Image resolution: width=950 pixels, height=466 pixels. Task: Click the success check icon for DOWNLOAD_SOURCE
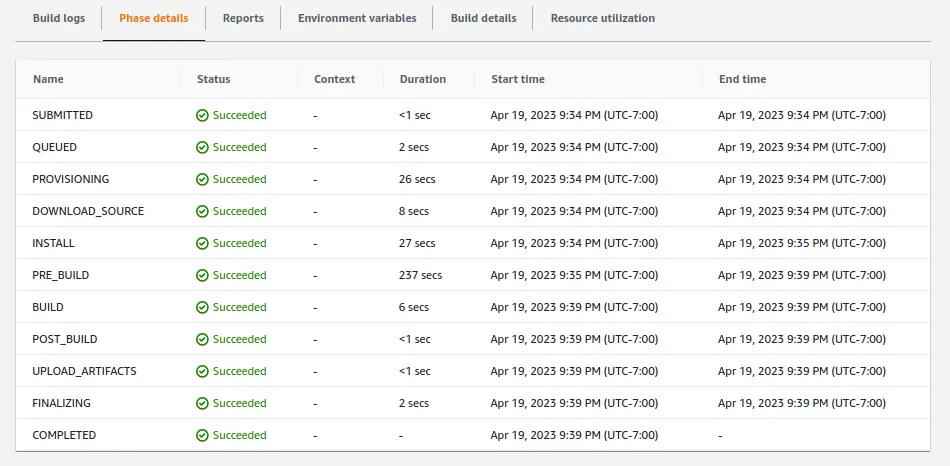(x=202, y=211)
